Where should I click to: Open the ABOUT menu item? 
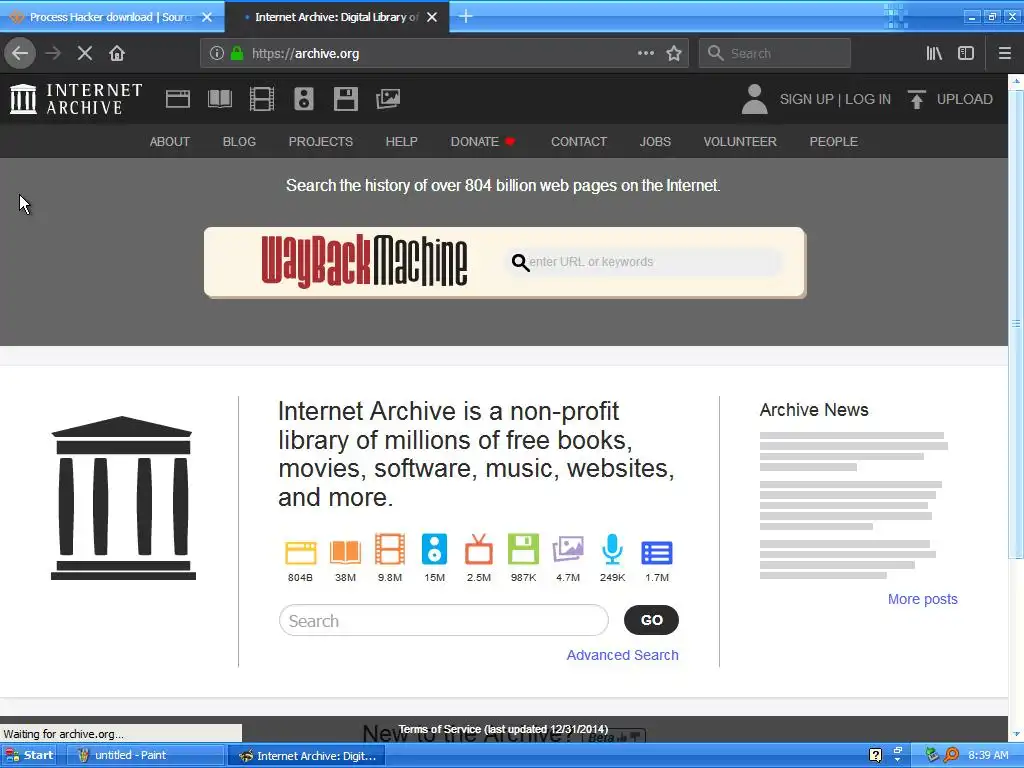tap(170, 141)
